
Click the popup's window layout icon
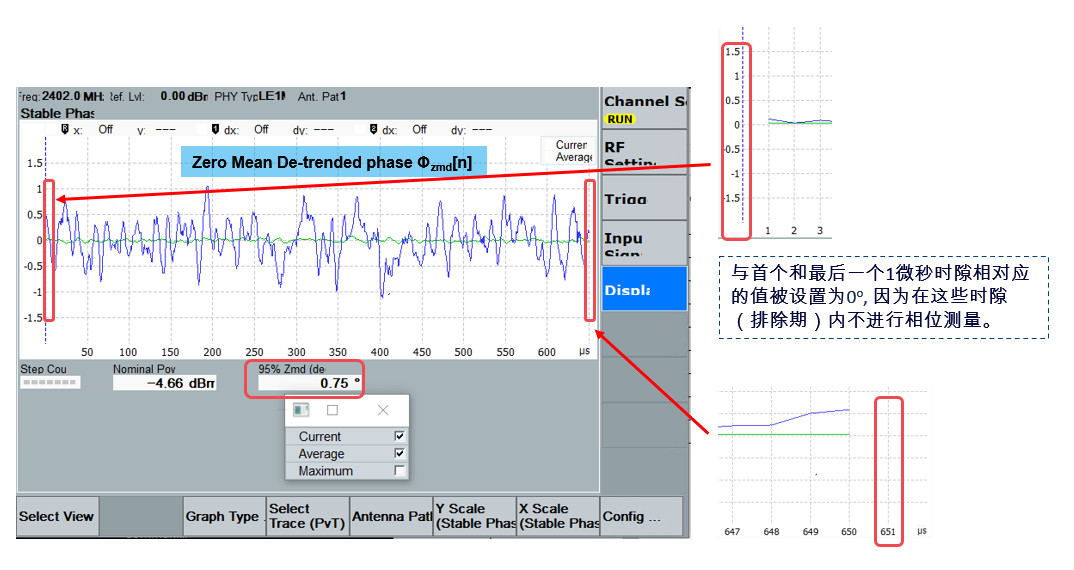301,410
